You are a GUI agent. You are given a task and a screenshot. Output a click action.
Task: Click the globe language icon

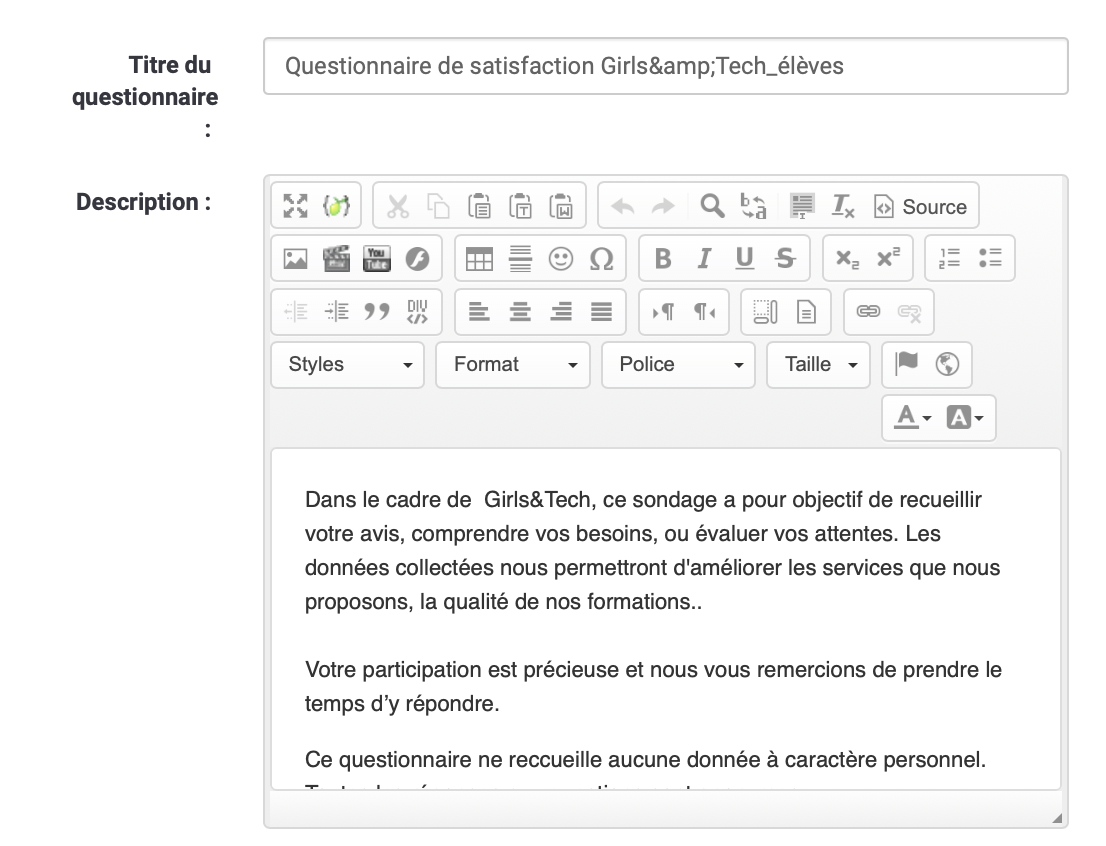(x=947, y=364)
